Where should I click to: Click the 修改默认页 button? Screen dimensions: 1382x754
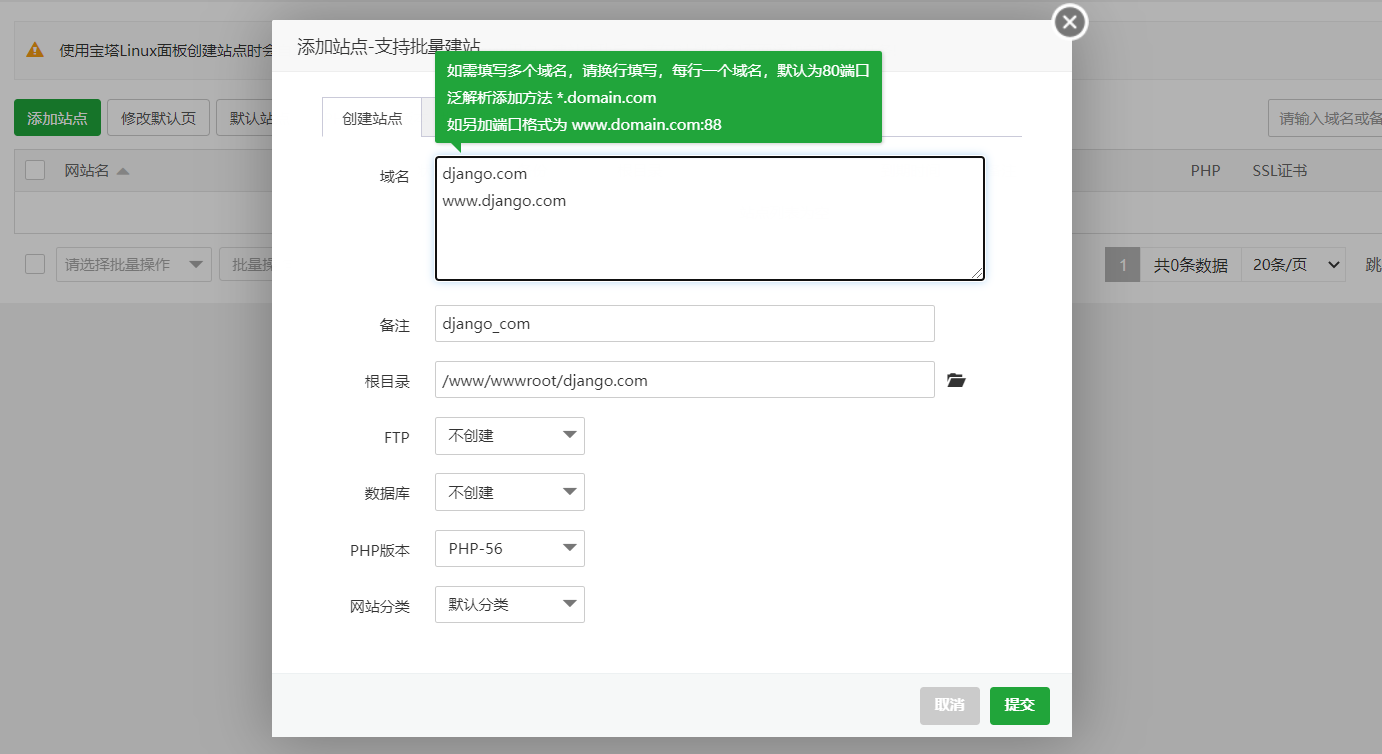[x=158, y=117]
